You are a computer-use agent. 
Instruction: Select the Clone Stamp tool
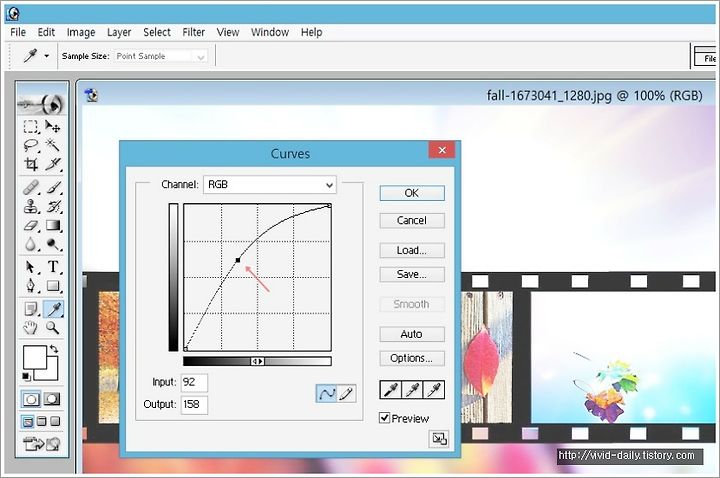[31, 206]
